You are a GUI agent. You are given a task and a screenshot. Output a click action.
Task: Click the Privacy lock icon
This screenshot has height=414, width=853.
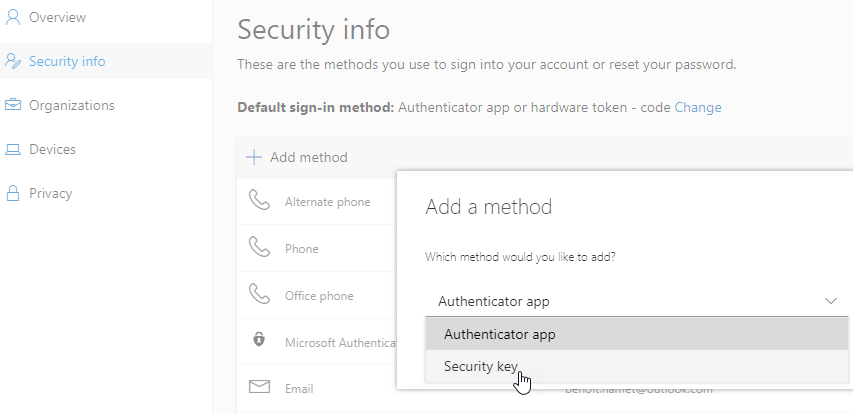(x=13, y=193)
